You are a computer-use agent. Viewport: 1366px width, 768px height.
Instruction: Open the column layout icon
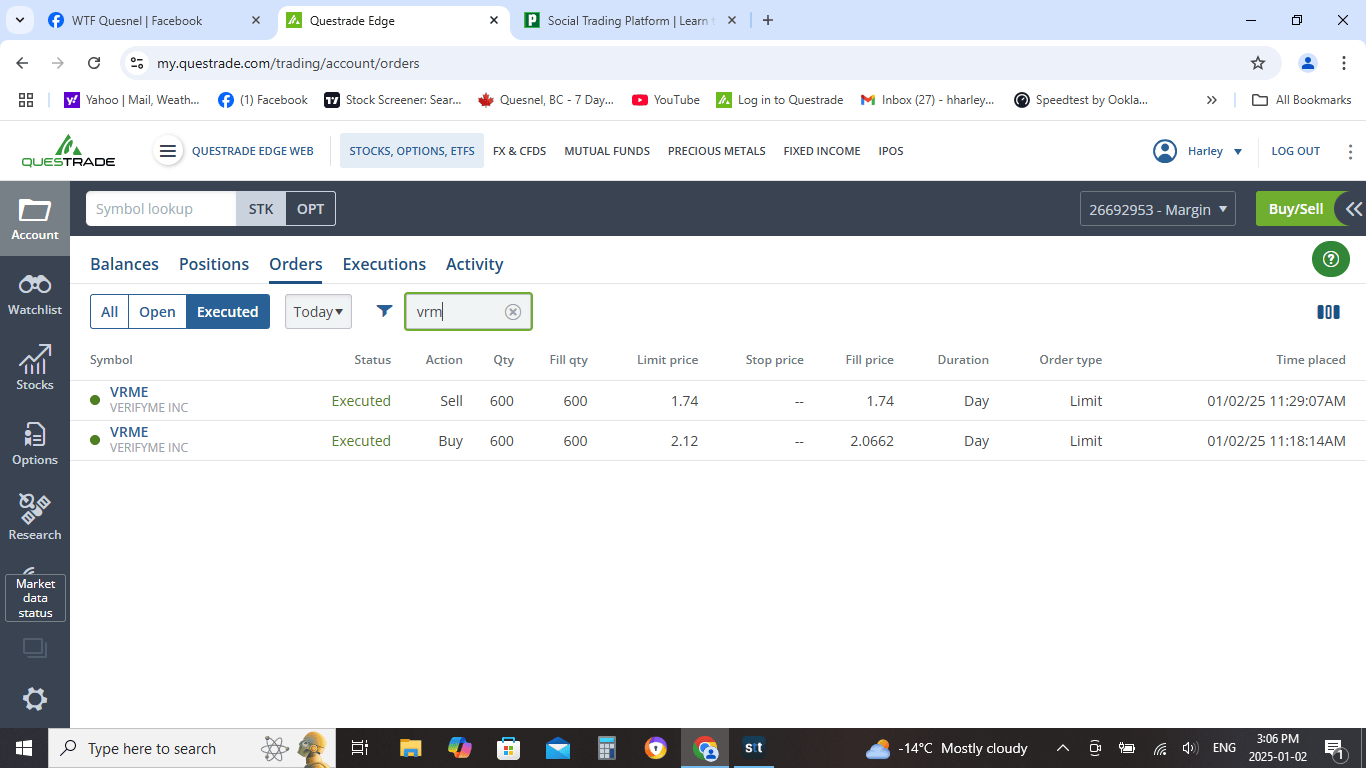tap(1328, 312)
